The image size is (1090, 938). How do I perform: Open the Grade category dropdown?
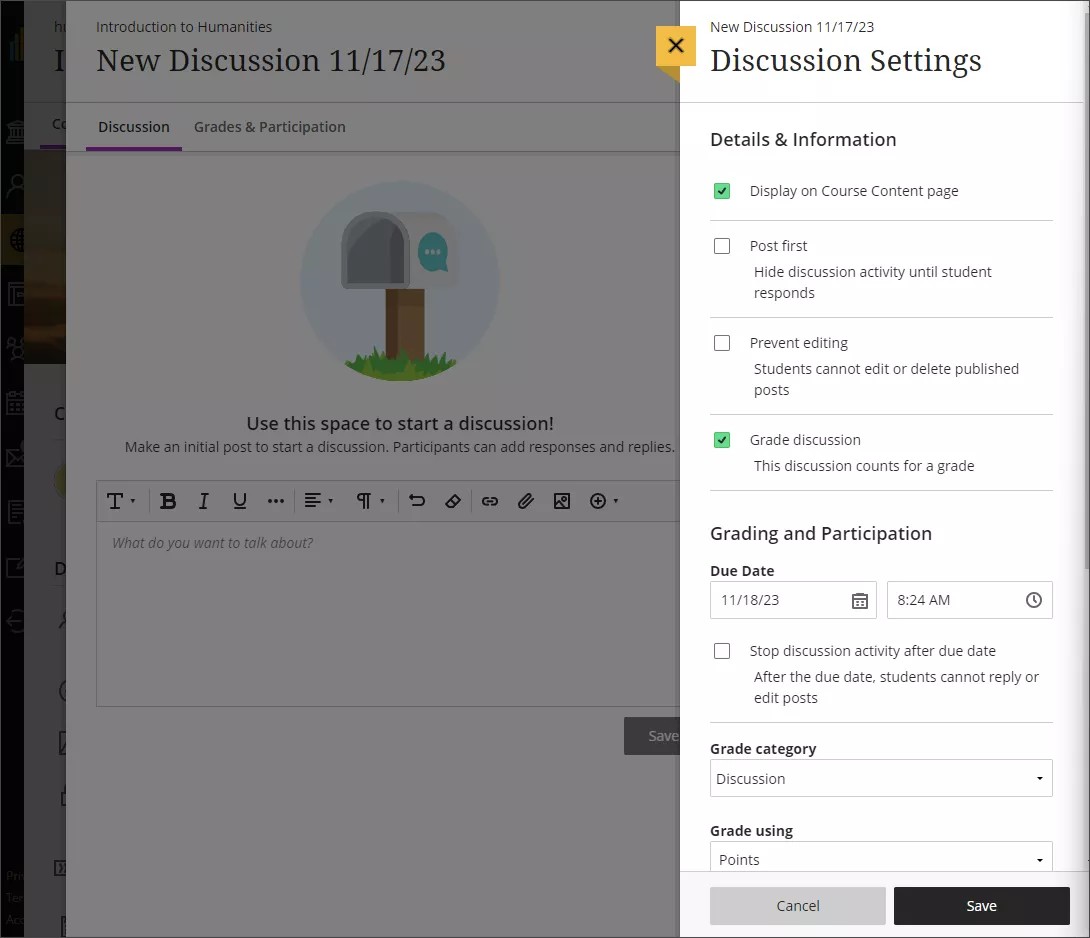(880, 778)
